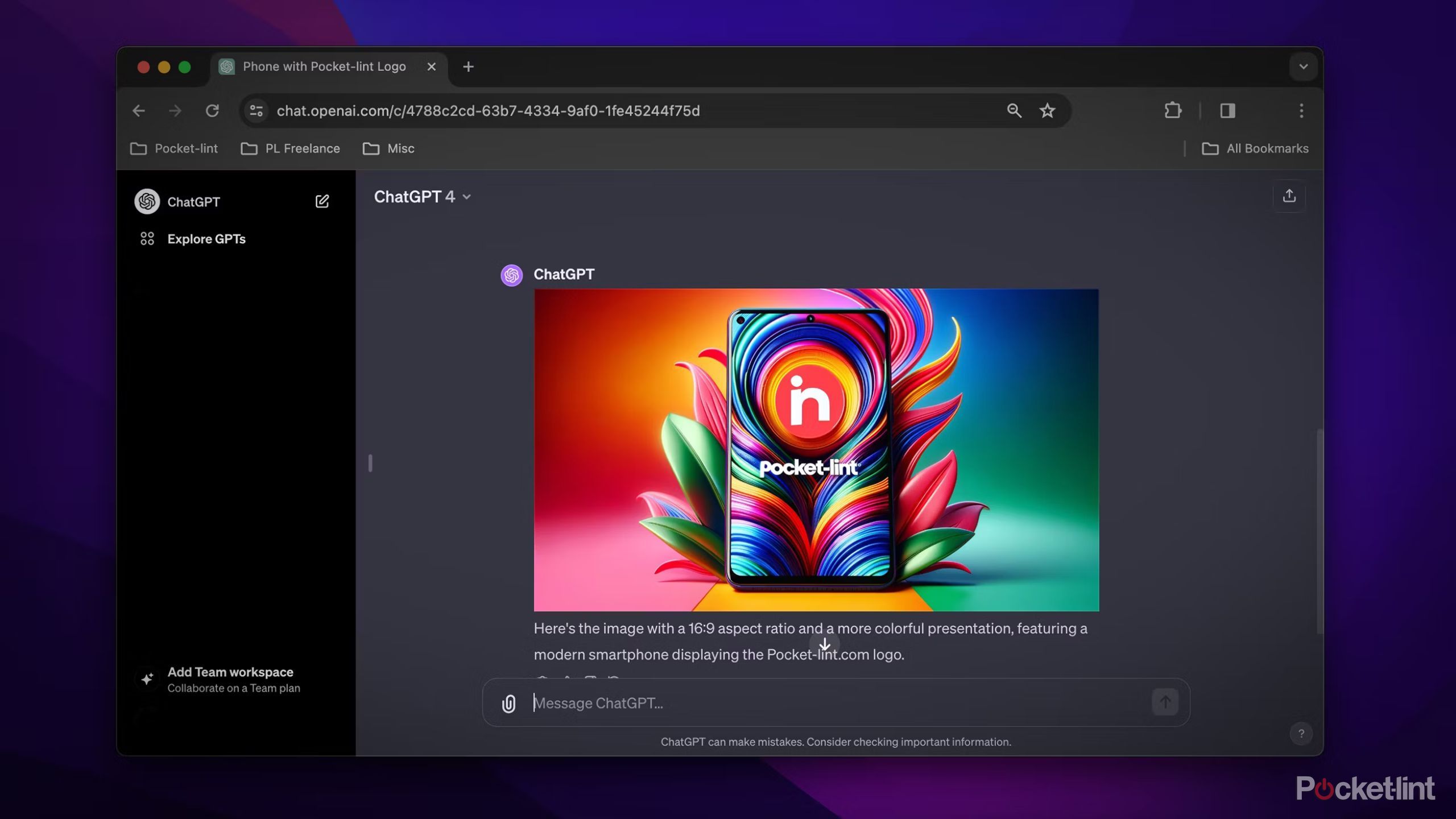The height and width of the screenshot is (819, 1456).
Task: Open the tab search chevron dropdown
Action: pyautogui.click(x=1303, y=67)
